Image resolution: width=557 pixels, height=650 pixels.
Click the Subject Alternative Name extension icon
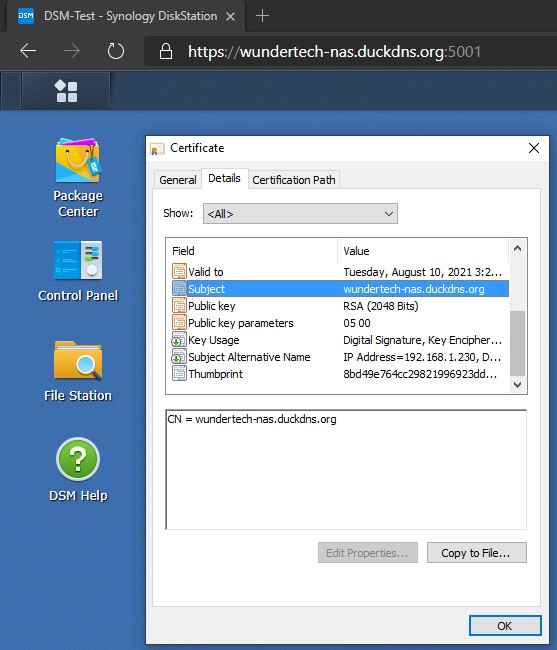click(179, 357)
